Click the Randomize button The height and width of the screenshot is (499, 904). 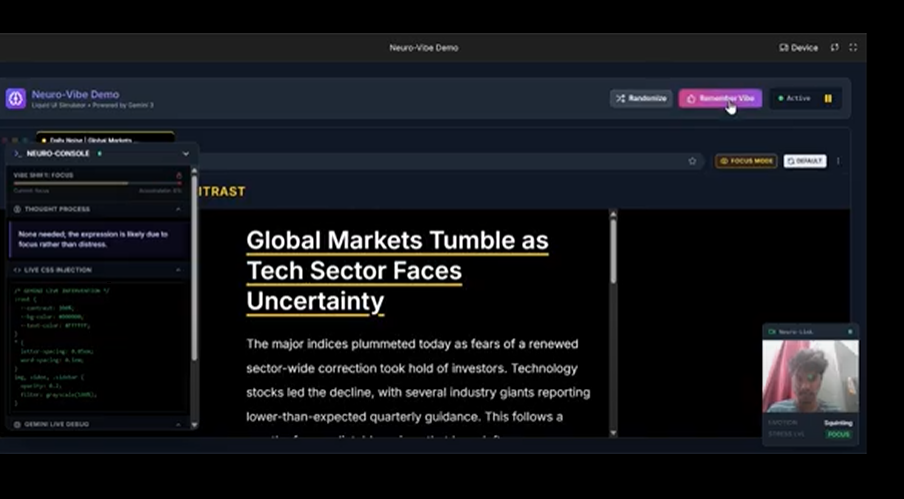pos(641,99)
